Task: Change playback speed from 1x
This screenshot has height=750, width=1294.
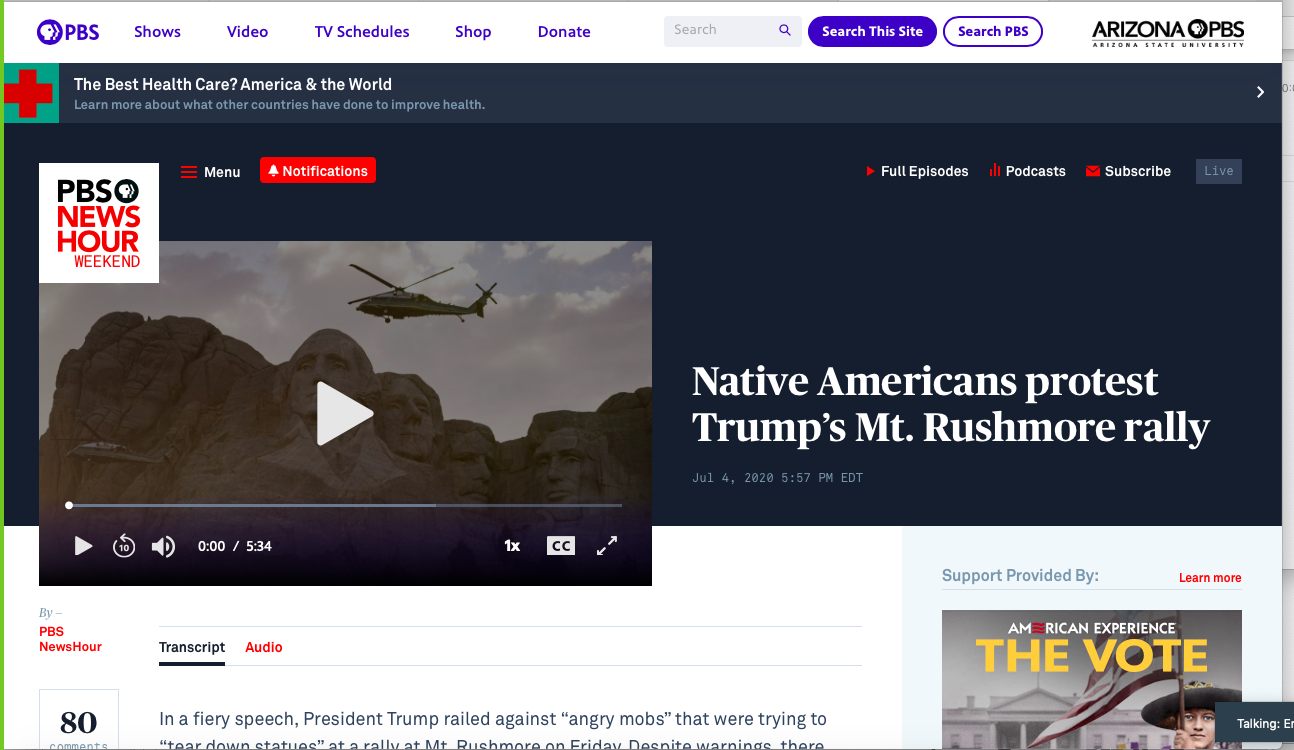Action: (512, 546)
